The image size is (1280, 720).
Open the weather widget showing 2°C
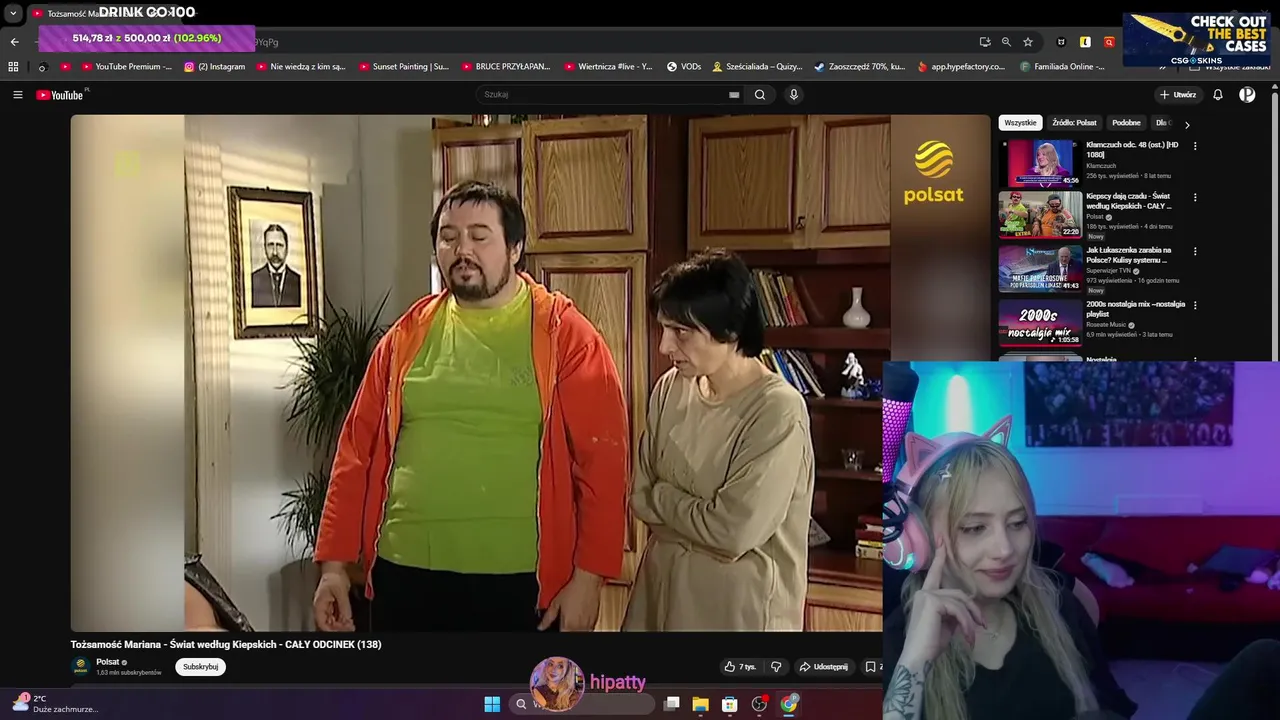(x=55, y=703)
